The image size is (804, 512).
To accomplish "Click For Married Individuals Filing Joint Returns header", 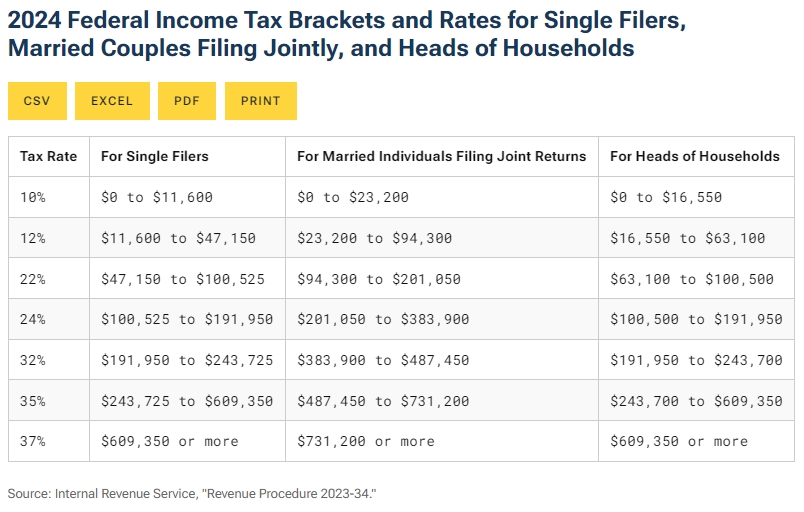I will coord(441,156).
